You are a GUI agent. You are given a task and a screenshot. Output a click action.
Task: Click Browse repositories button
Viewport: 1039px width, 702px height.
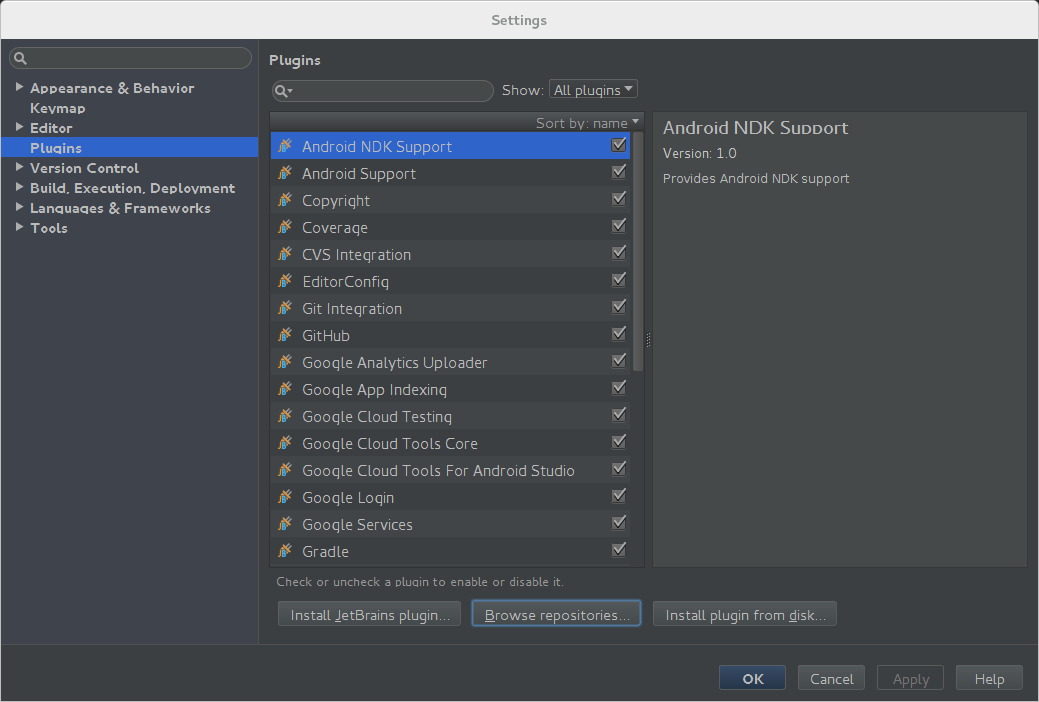556,614
